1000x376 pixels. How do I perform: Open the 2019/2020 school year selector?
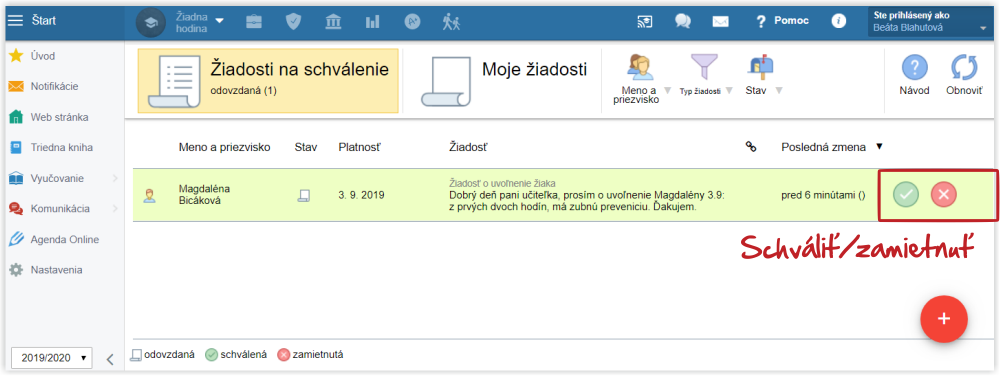[52, 358]
